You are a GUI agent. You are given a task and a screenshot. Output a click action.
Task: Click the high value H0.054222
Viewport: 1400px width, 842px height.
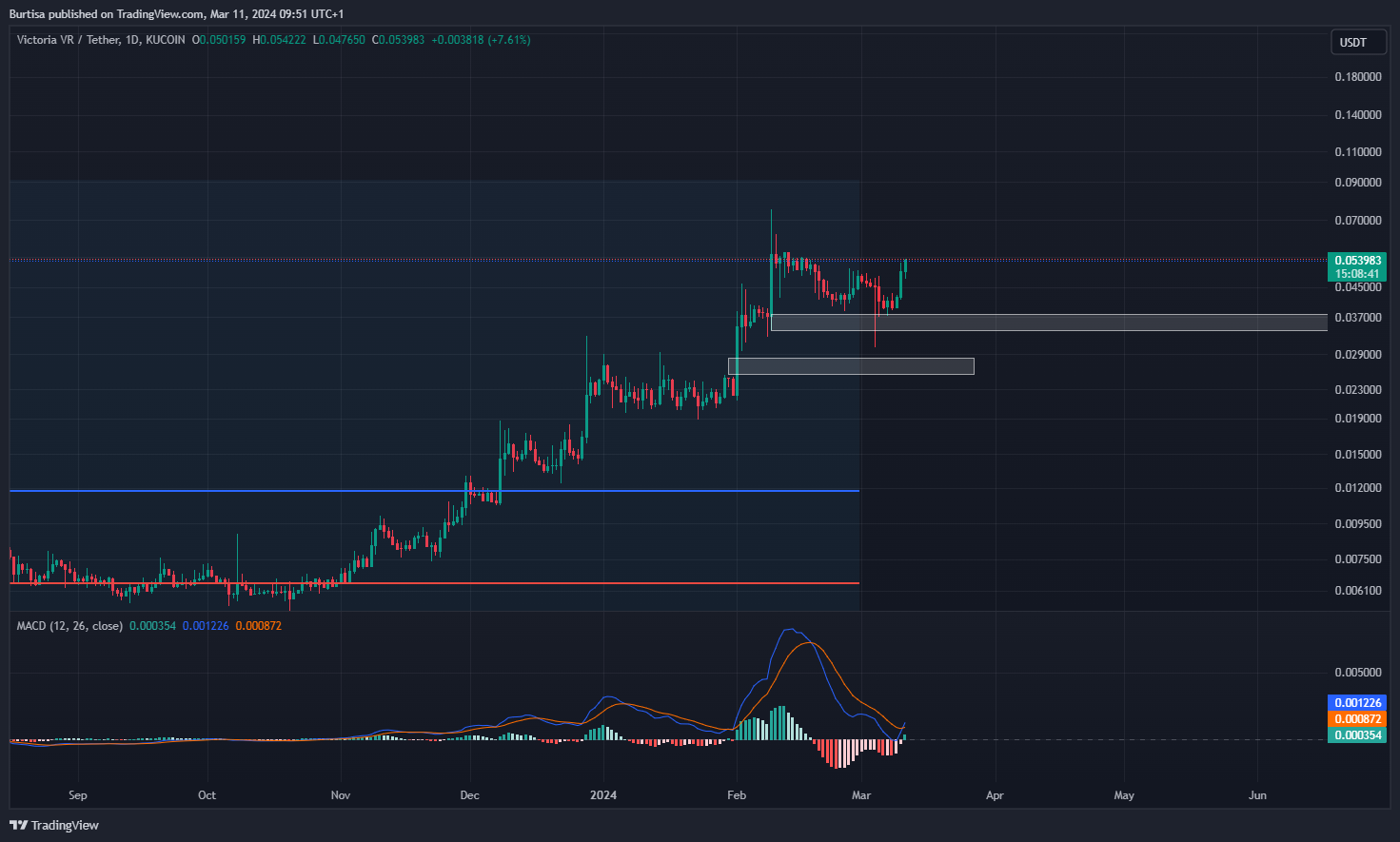coord(279,40)
